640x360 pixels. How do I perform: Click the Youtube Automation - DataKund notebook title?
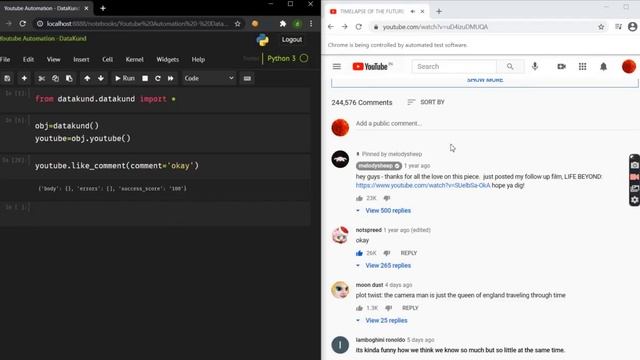coord(43,38)
